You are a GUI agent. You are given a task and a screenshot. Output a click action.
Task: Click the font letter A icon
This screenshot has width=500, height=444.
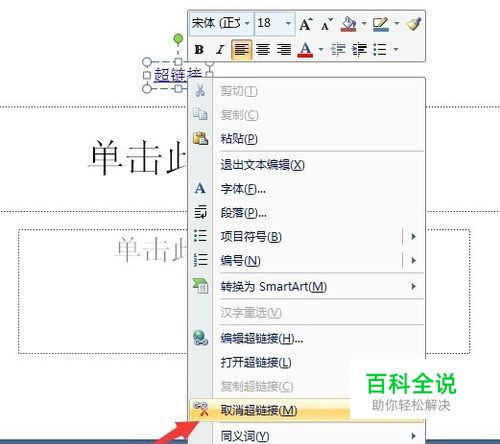point(200,188)
